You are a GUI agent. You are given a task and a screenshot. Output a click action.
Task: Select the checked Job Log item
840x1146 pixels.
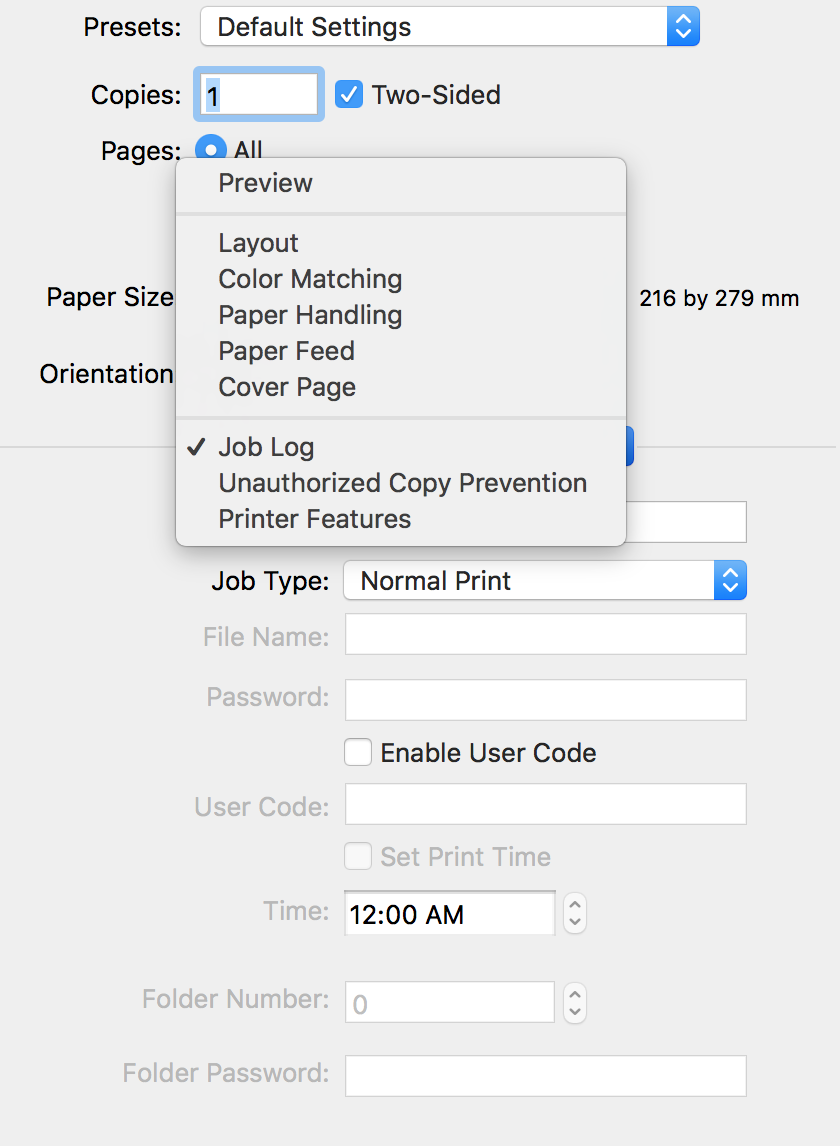point(266,447)
